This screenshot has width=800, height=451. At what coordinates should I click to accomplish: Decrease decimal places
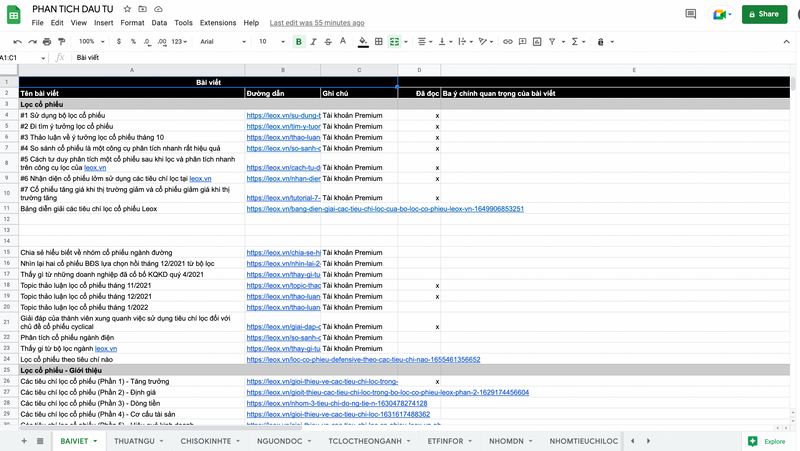147,42
